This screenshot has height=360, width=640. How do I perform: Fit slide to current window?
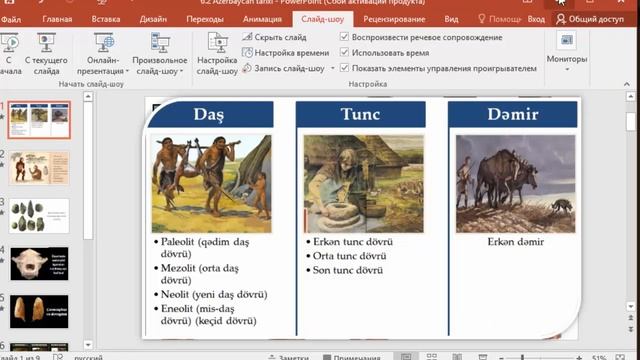620,357
